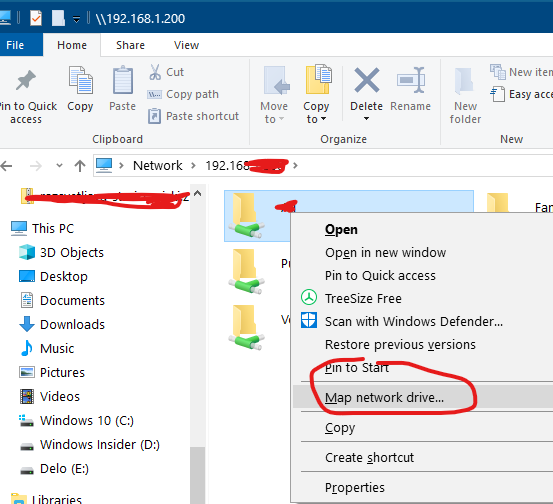Open TreeSize Free from context menu
The image size is (553, 504).
tap(363, 298)
